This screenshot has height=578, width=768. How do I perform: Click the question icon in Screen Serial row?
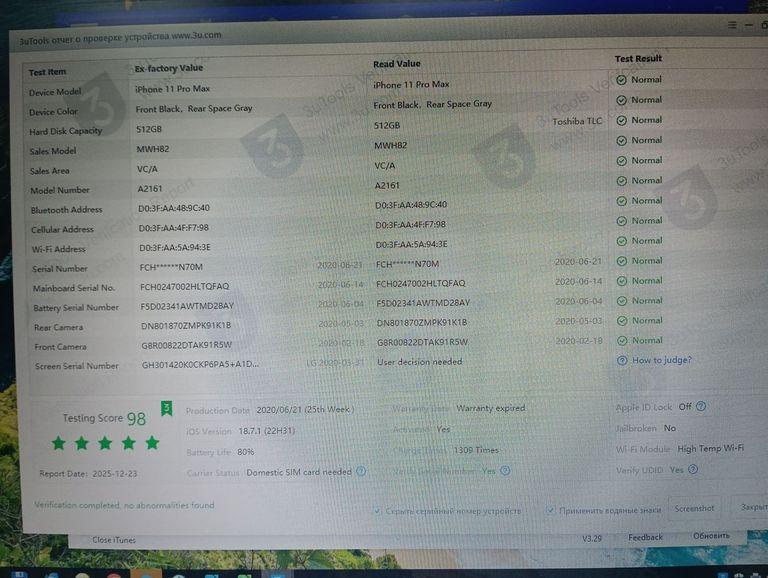coord(621,361)
